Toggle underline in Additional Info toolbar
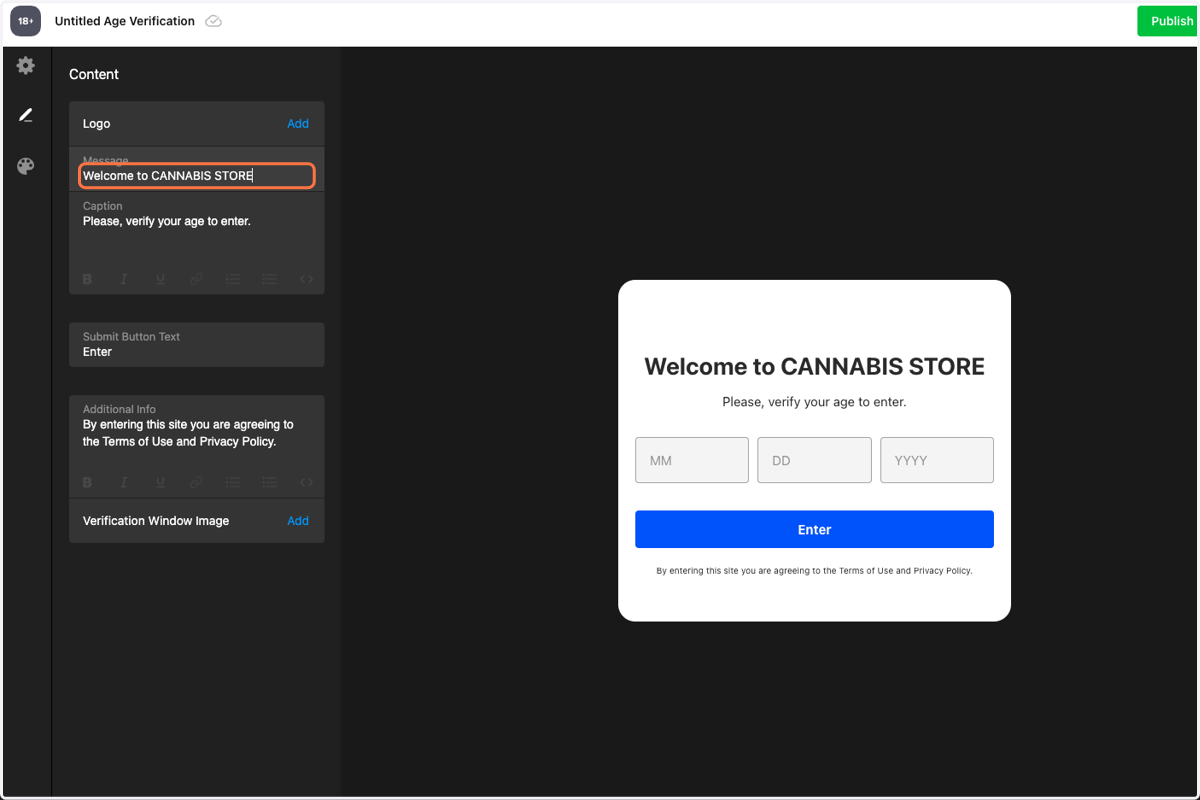Image resolution: width=1200 pixels, height=800 pixels. click(160, 482)
